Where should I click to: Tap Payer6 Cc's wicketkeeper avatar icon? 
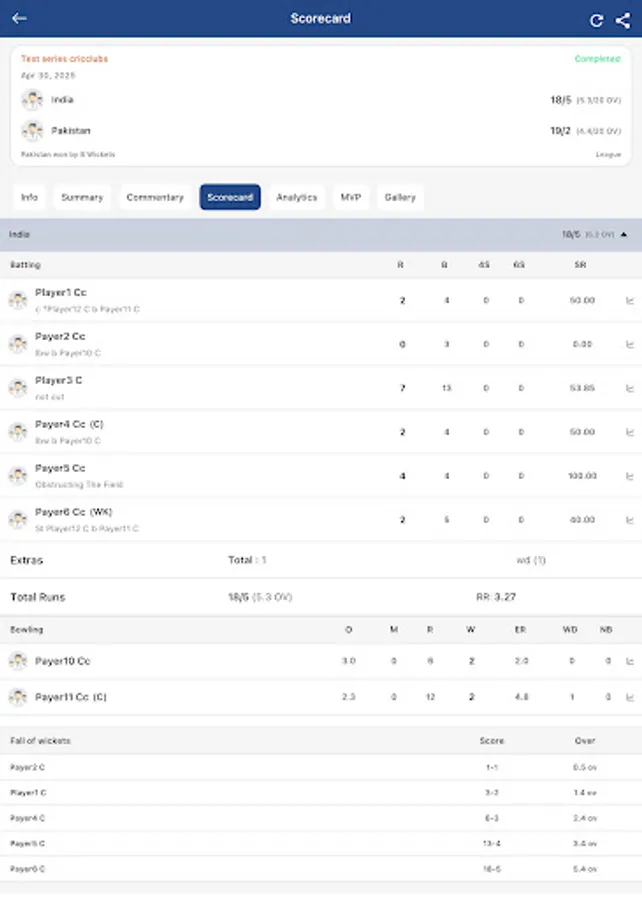tap(17, 517)
